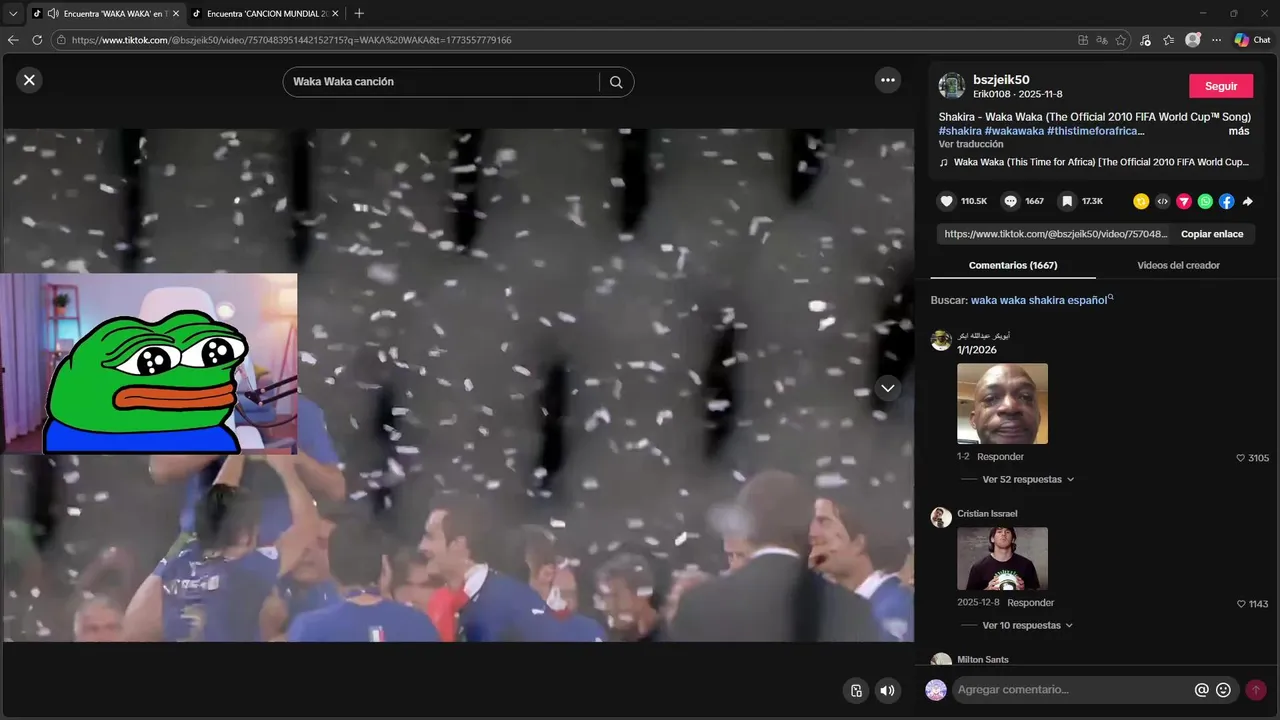Open browser profile avatar
The image size is (1280, 720).
pyautogui.click(x=1193, y=40)
